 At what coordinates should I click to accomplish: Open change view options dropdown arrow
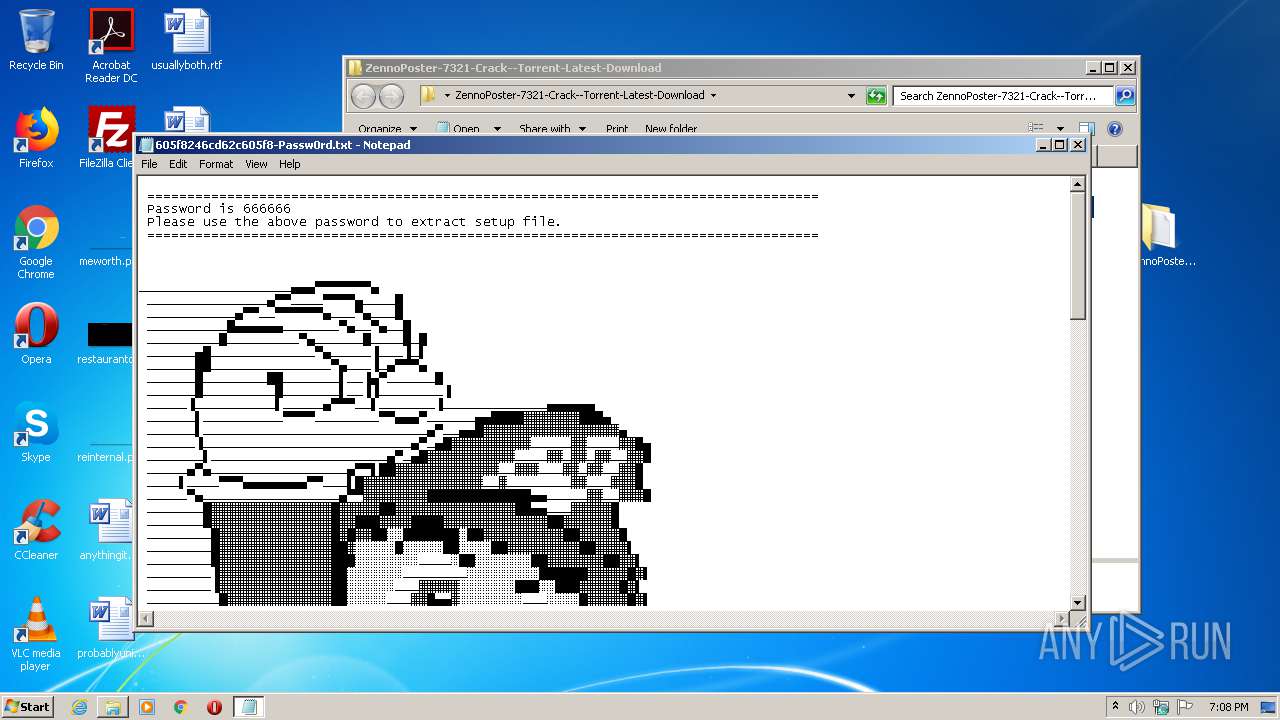[x=1060, y=129]
